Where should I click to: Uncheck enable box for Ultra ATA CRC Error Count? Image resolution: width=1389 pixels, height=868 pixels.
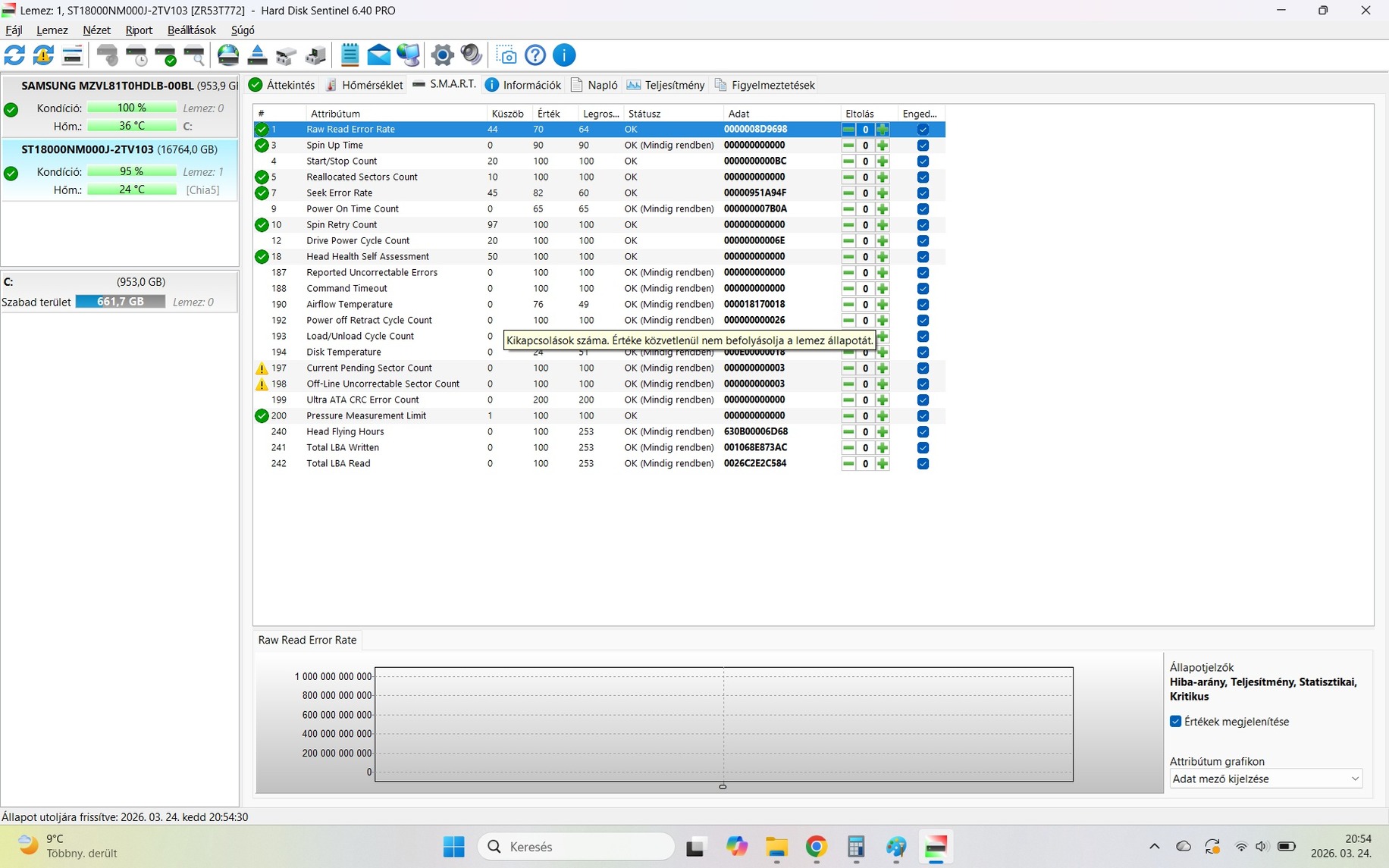coord(923,400)
